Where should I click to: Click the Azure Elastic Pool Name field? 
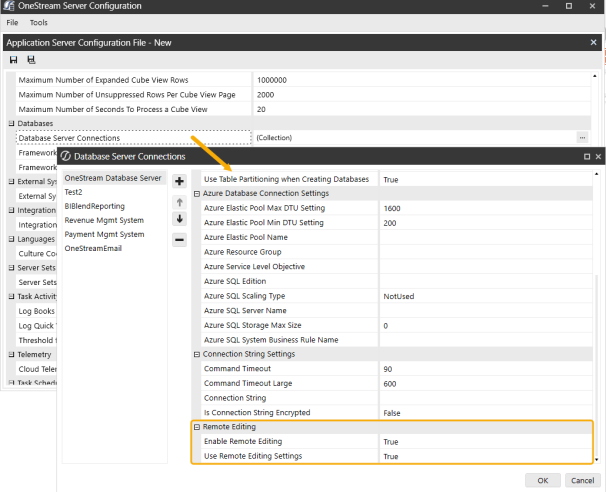click(486, 237)
